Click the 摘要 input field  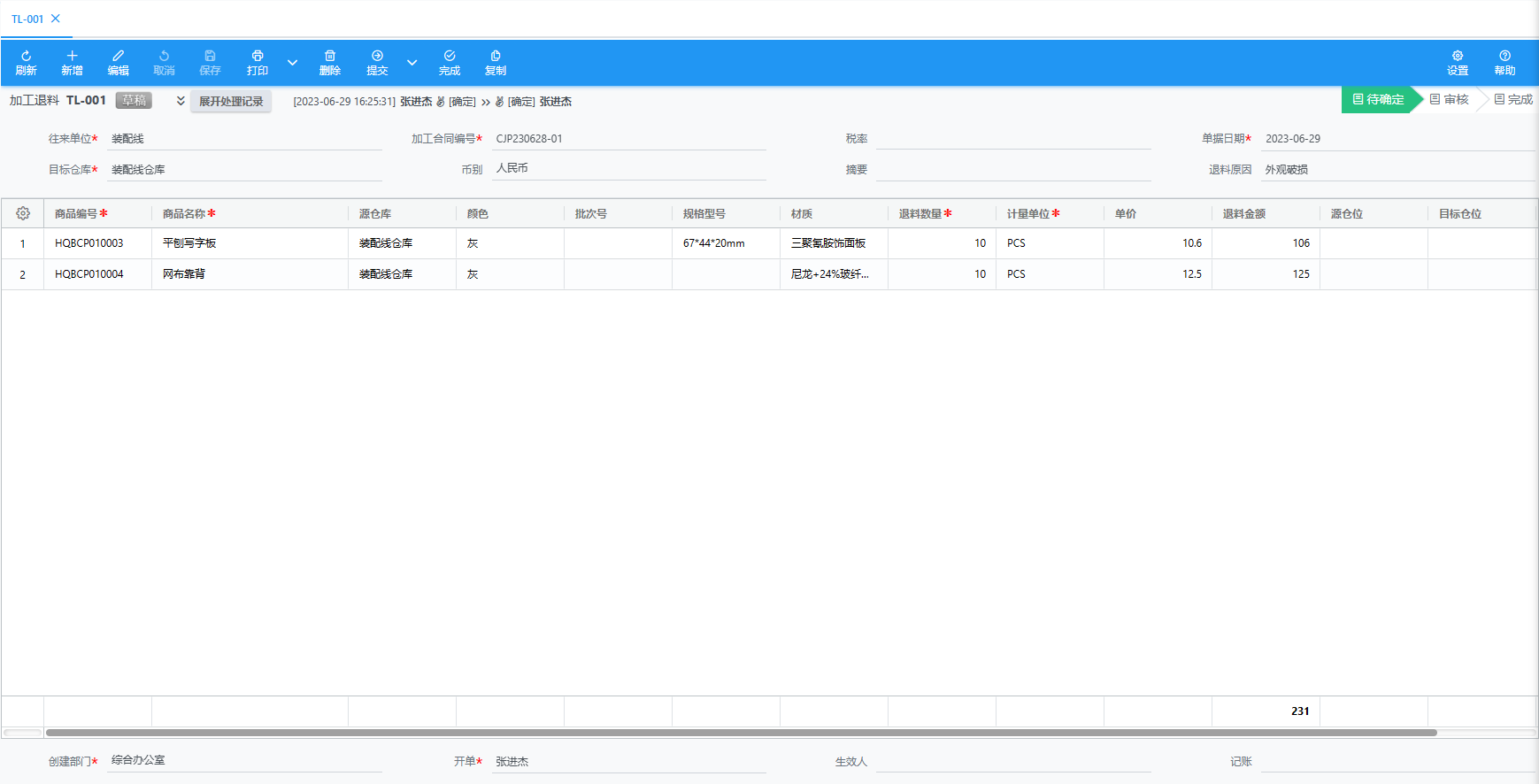pyautogui.click(x=1012, y=169)
